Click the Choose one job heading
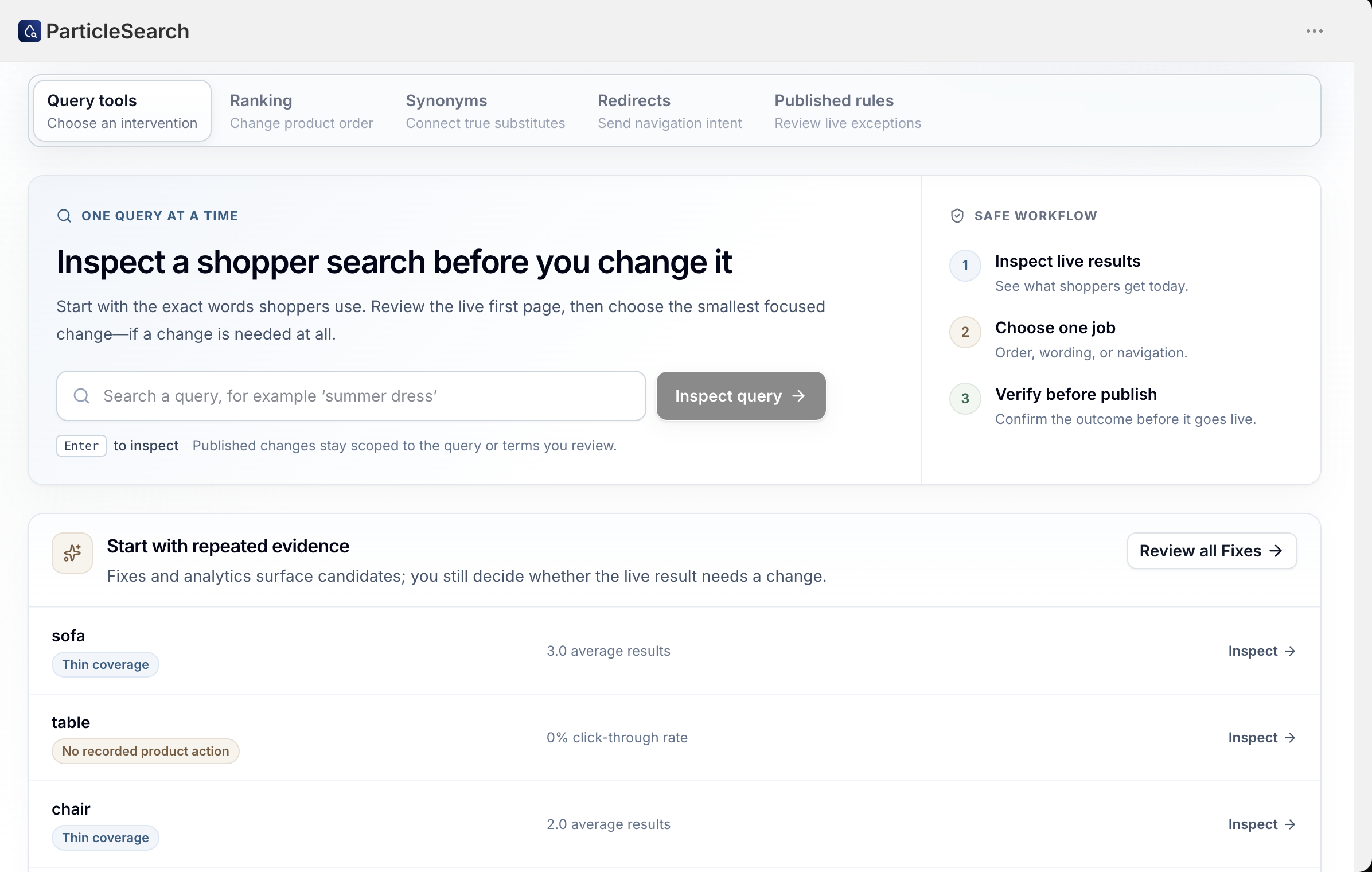Screen dimensions: 1372x872 (x=1055, y=328)
